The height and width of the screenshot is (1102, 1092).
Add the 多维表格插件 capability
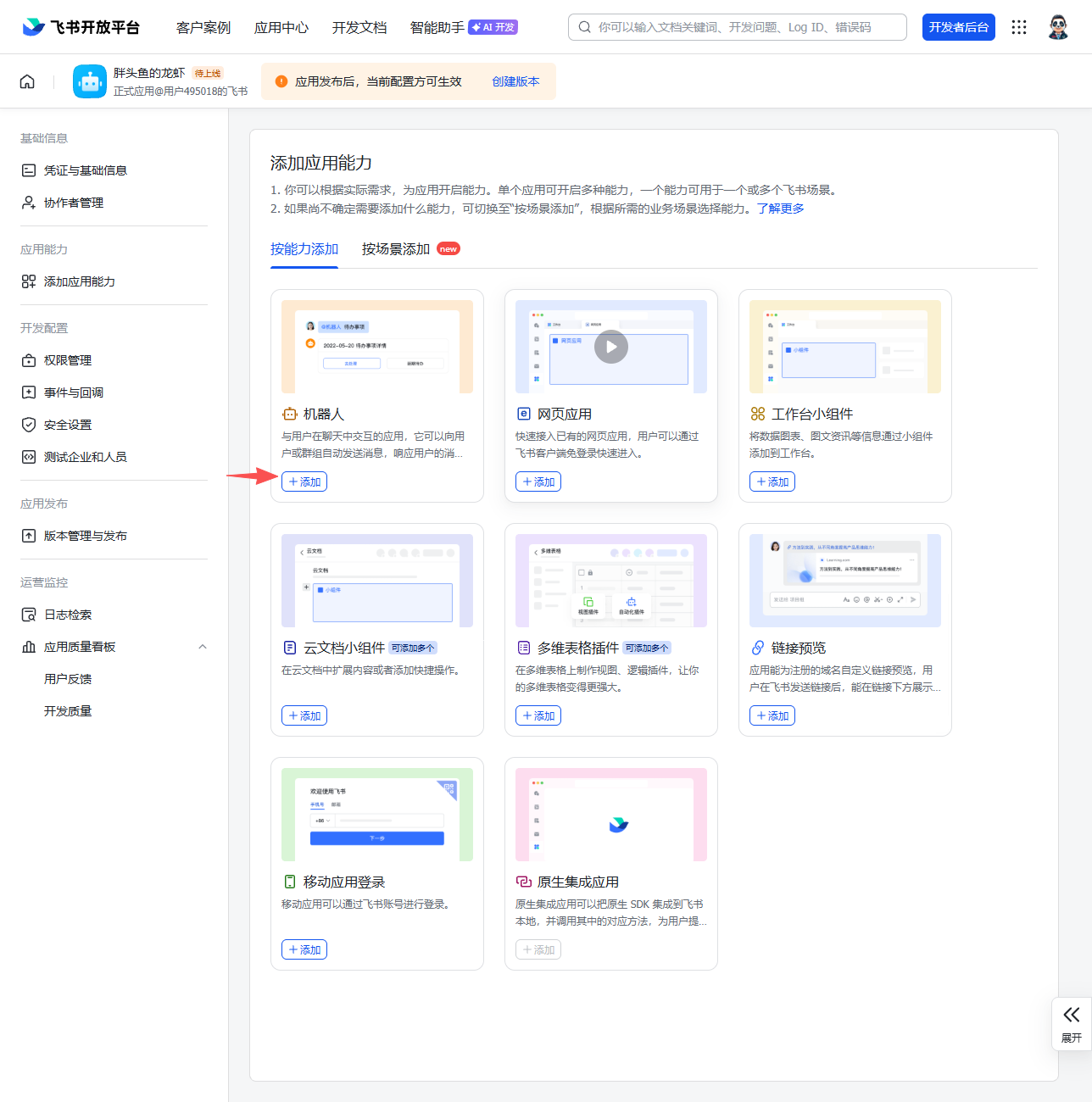pyautogui.click(x=538, y=715)
